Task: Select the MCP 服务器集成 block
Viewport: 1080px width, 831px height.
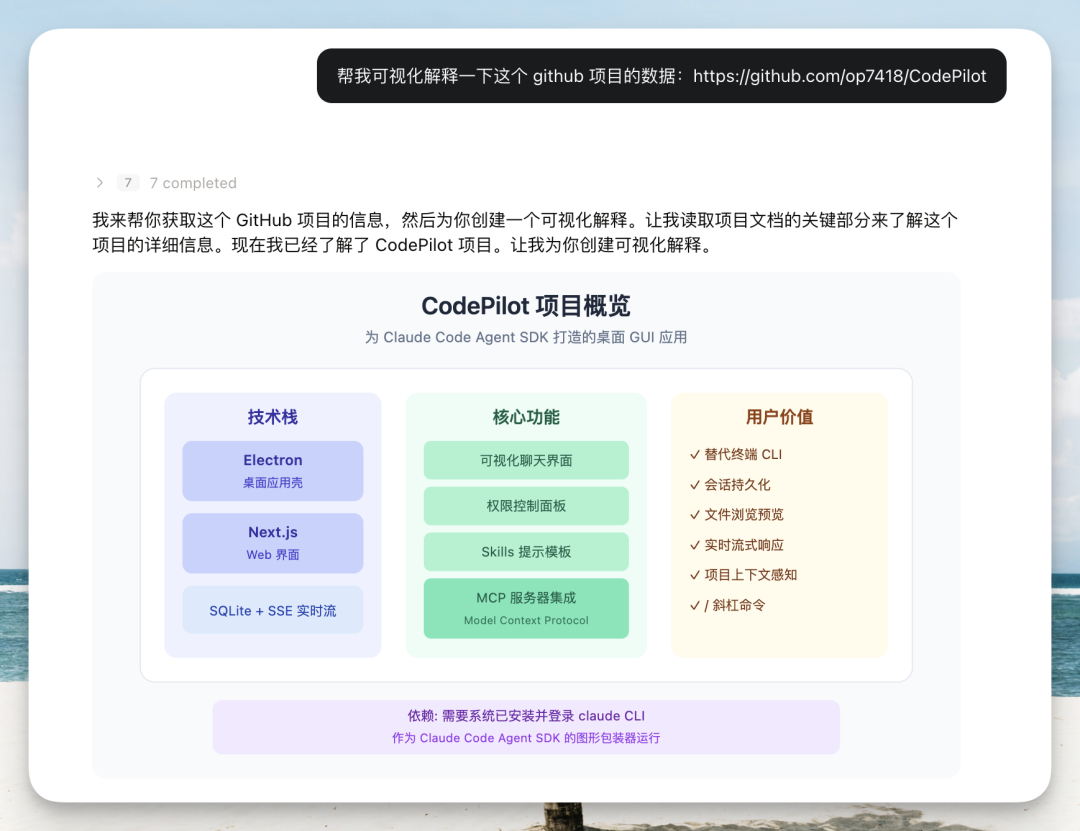Action: pos(526,608)
